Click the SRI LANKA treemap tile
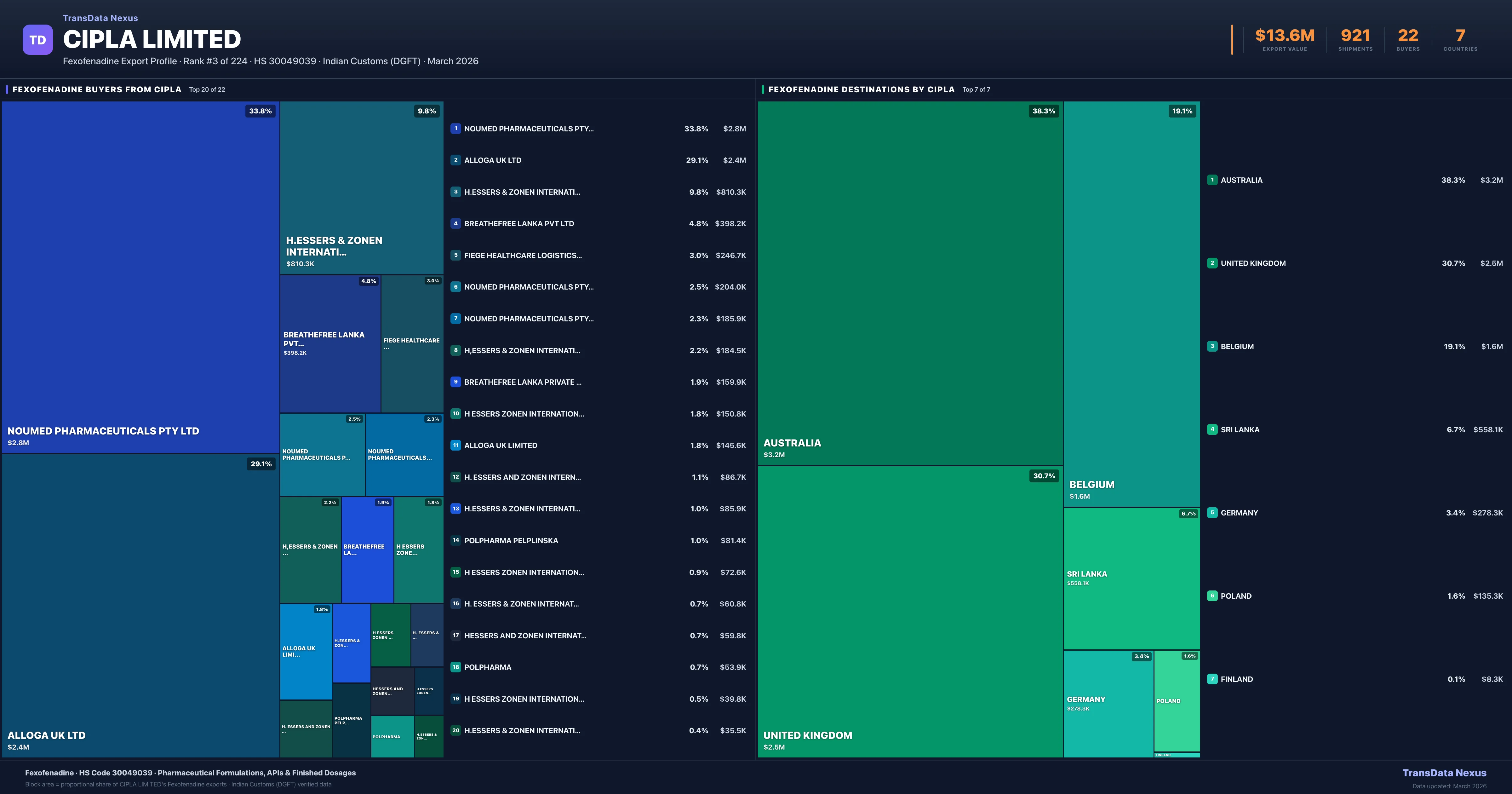 coord(1131,578)
